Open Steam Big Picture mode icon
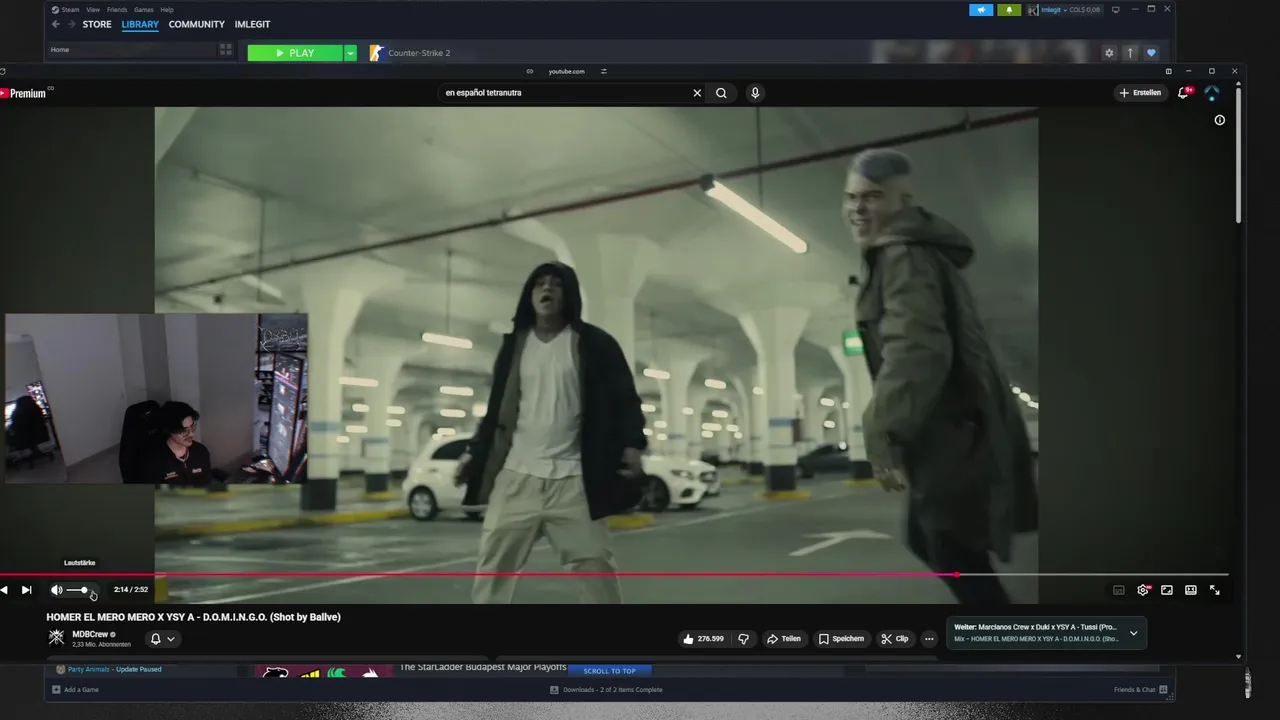The image size is (1280, 720). coord(1116,10)
